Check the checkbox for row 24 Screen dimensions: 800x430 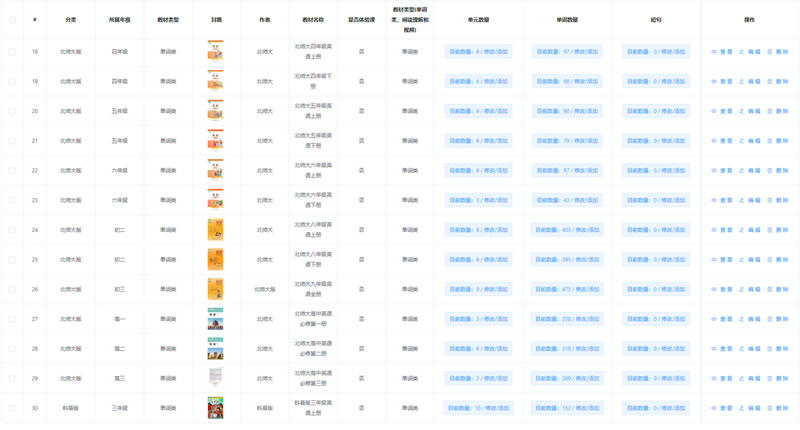[x=12, y=230]
